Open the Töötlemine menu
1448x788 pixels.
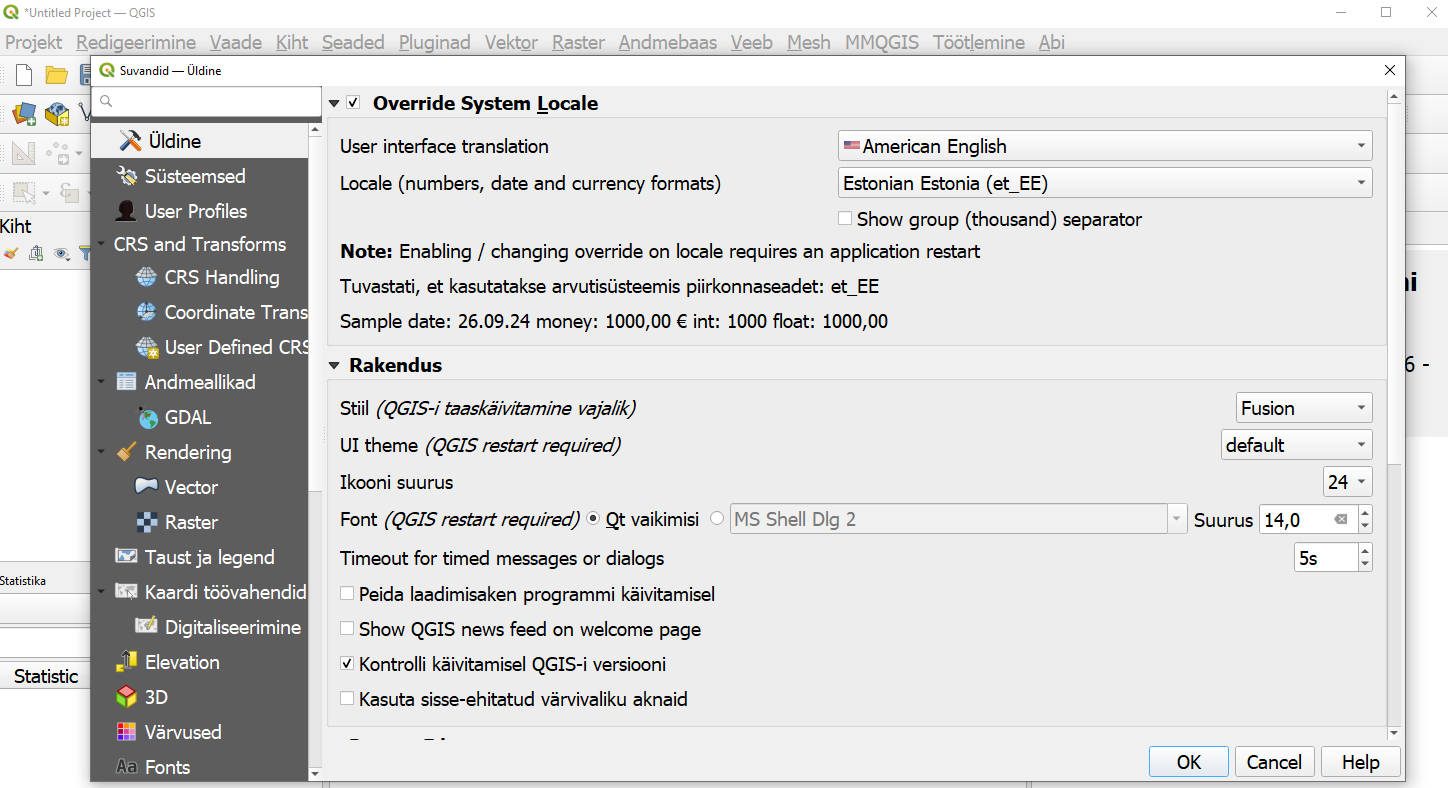pyautogui.click(x=978, y=42)
